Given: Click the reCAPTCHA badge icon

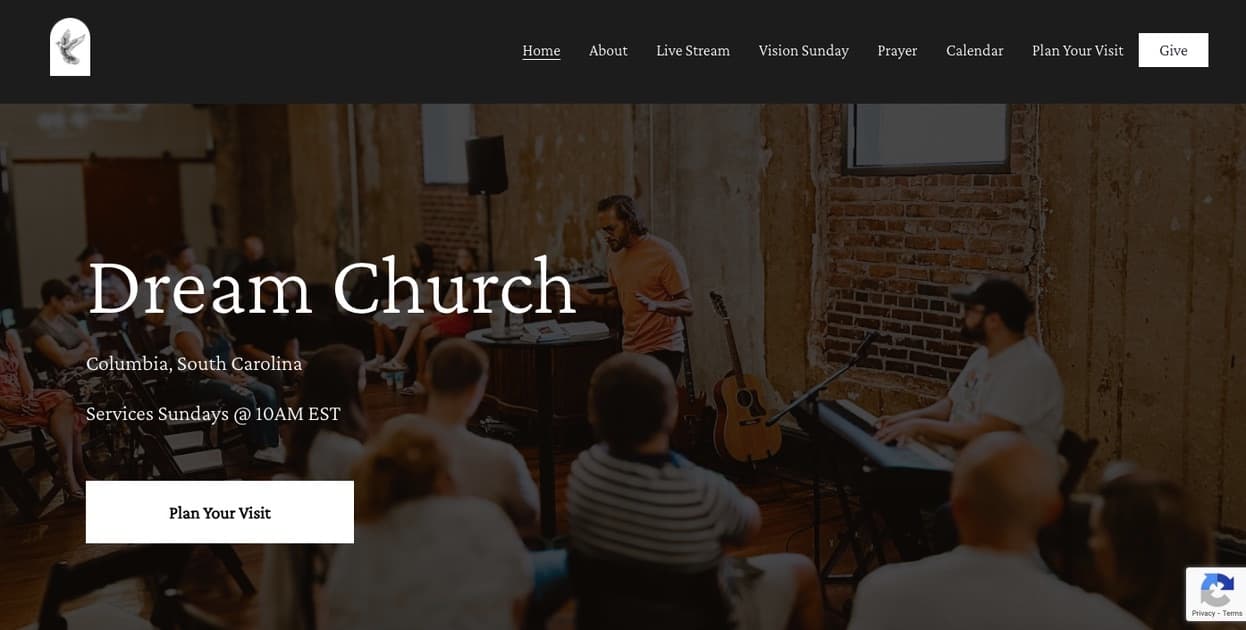Looking at the screenshot, I should coord(1216,588).
